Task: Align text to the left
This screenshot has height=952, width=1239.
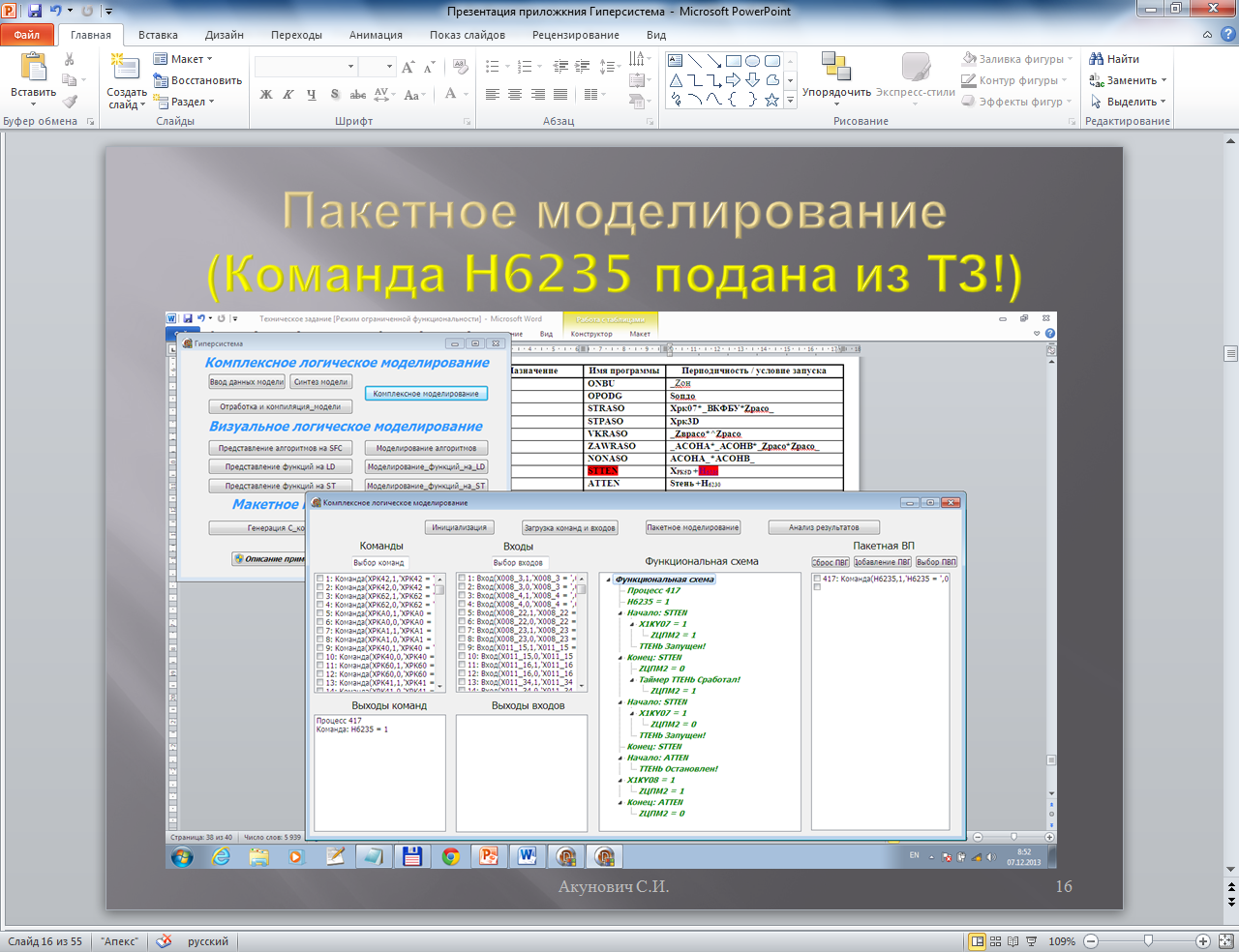Action: click(x=493, y=95)
